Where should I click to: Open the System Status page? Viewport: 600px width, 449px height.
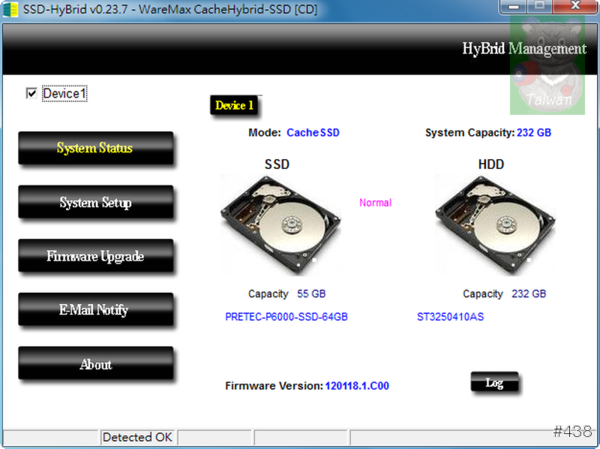pos(96,148)
